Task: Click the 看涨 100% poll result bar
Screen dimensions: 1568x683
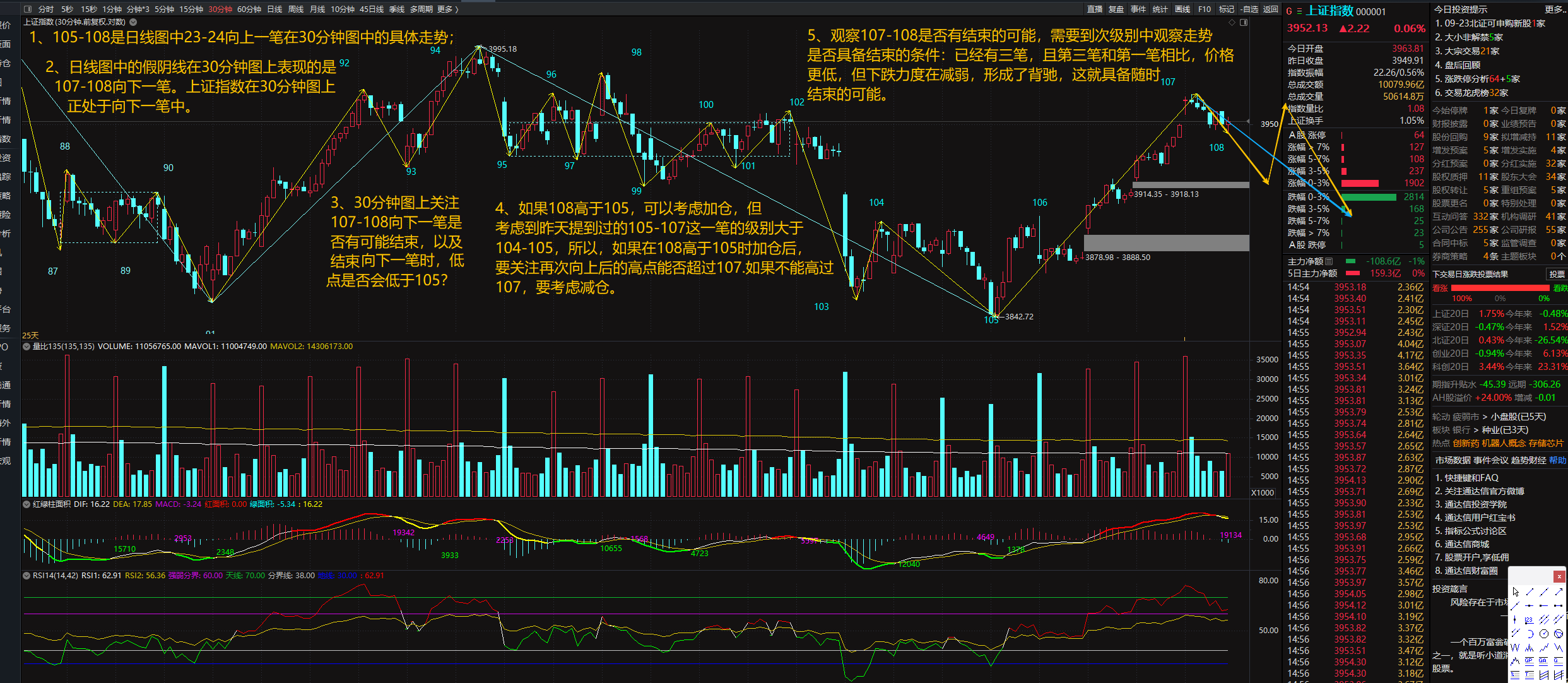Action: pos(1500,288)
